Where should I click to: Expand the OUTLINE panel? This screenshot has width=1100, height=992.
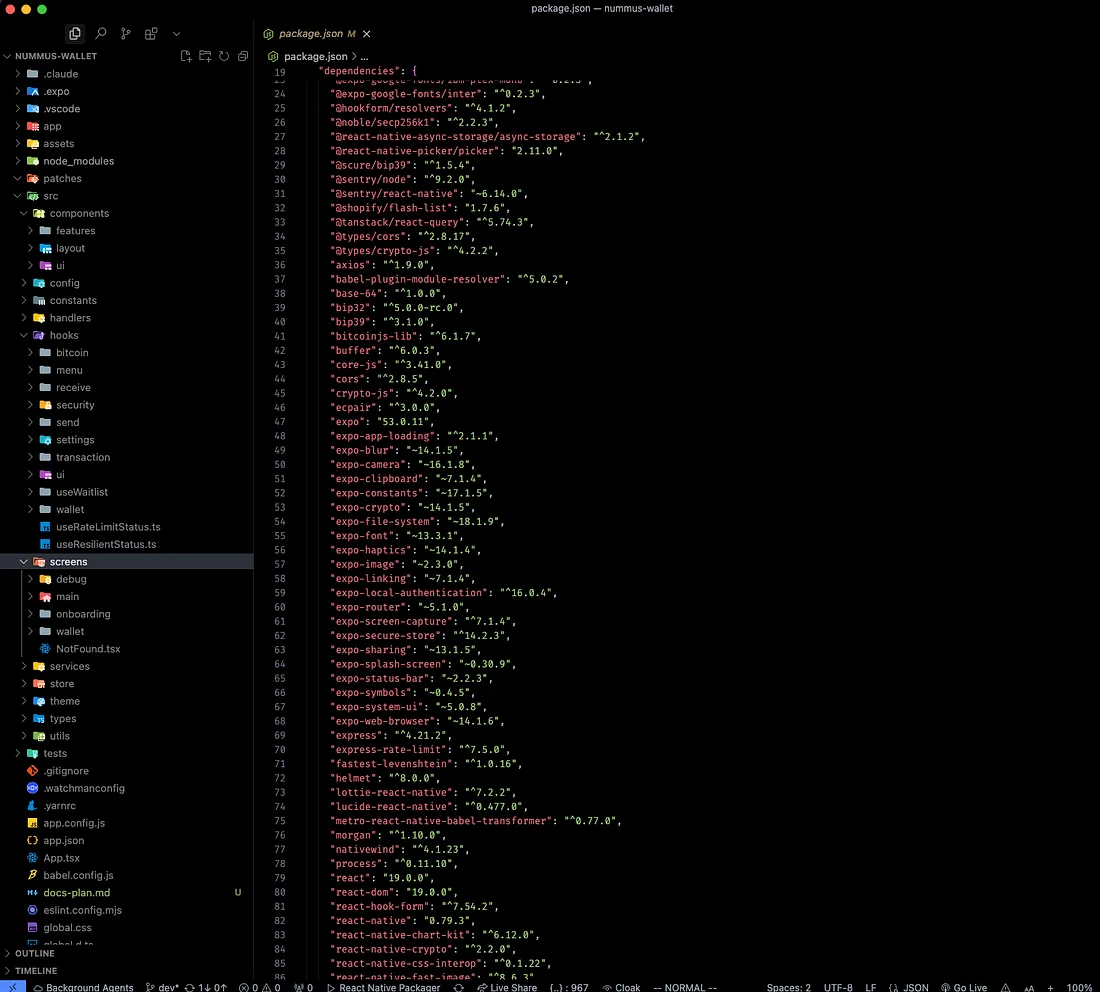click(x=126, y=953)
